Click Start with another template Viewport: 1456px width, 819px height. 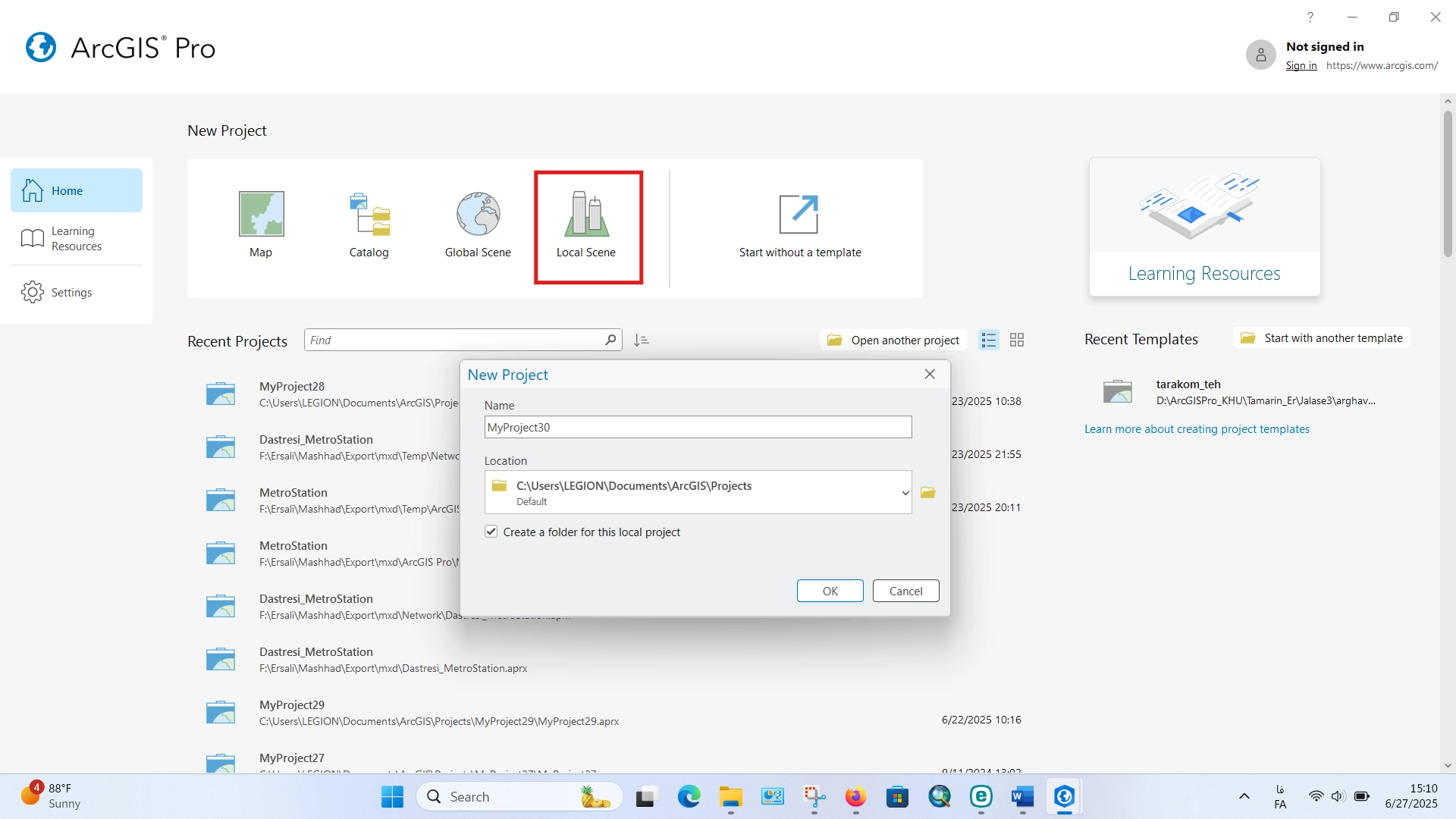pyautogui.click(x=1322, y=338)
